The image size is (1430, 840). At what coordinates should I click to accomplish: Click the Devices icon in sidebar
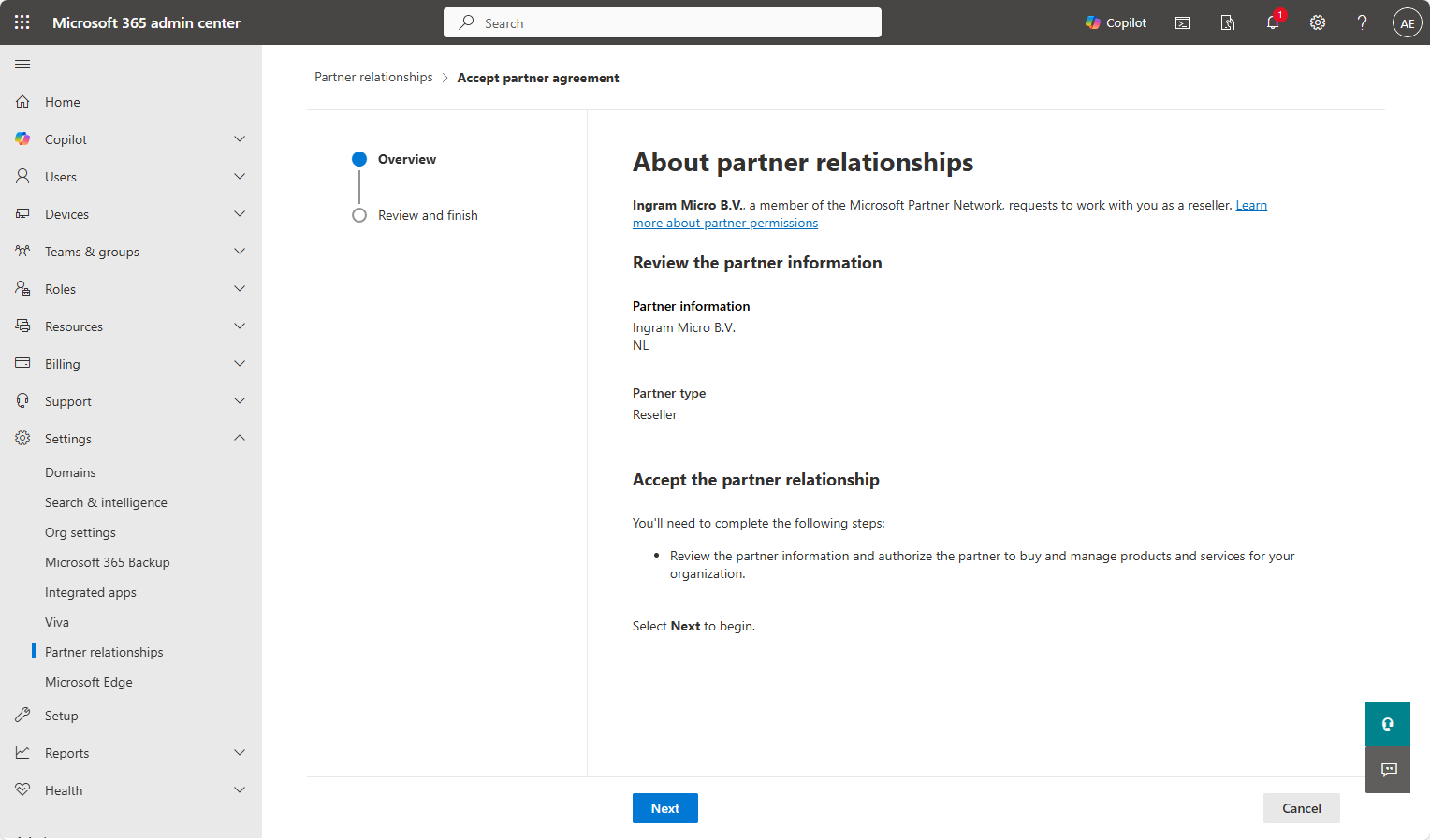pos(22,213)
